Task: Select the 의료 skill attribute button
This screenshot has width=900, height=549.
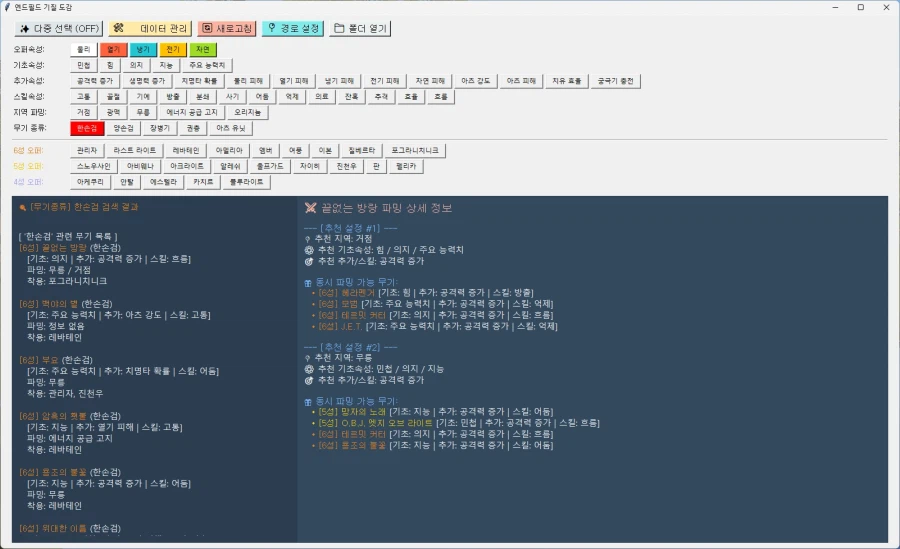Action: coord(322,96)
